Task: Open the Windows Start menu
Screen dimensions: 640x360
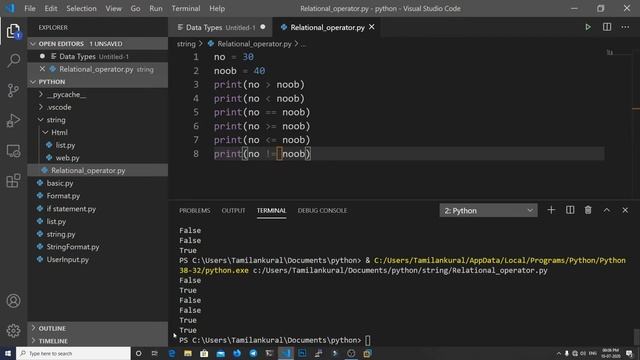Action: pyautogui.click(x=8, y=353)
